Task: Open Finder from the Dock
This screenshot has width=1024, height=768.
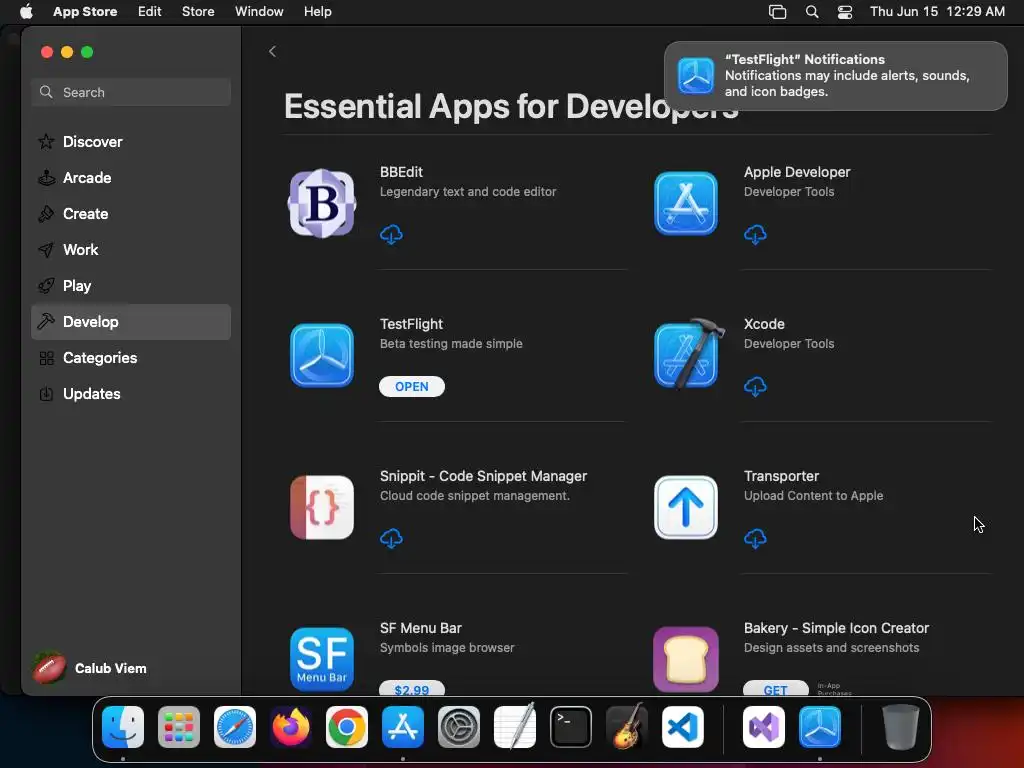Action: click(123, 727)
